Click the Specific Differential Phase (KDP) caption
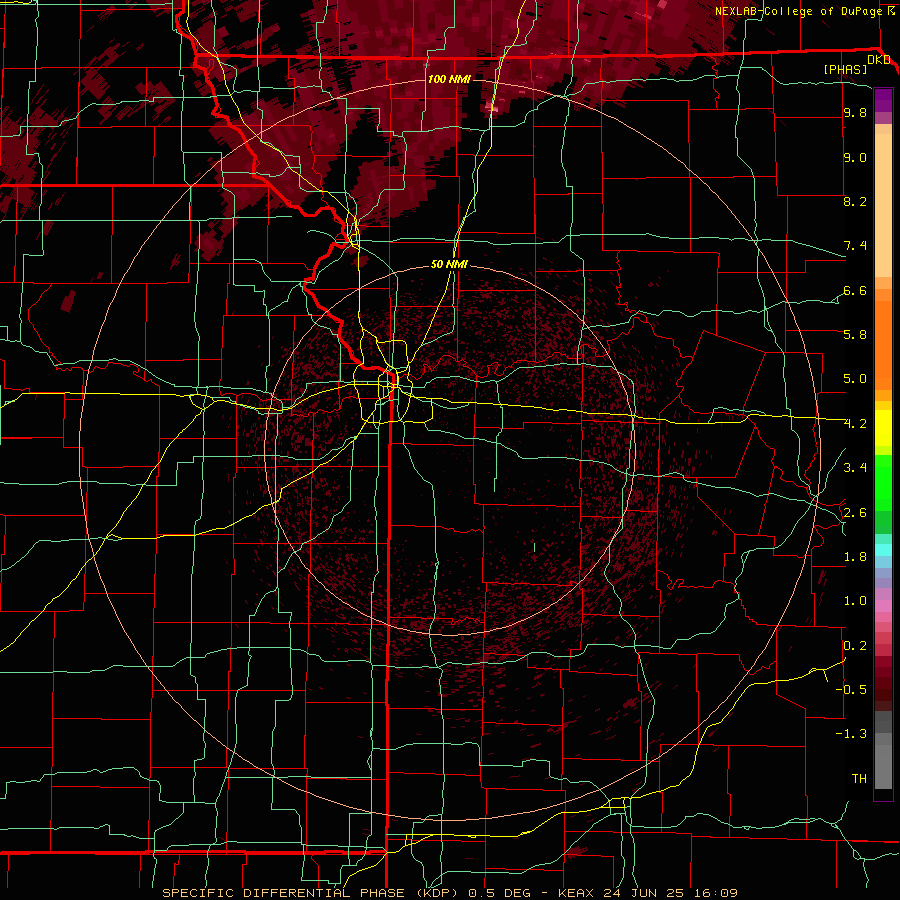The height and width of the screenshot is (900, 900). click(x=313, y=893)
